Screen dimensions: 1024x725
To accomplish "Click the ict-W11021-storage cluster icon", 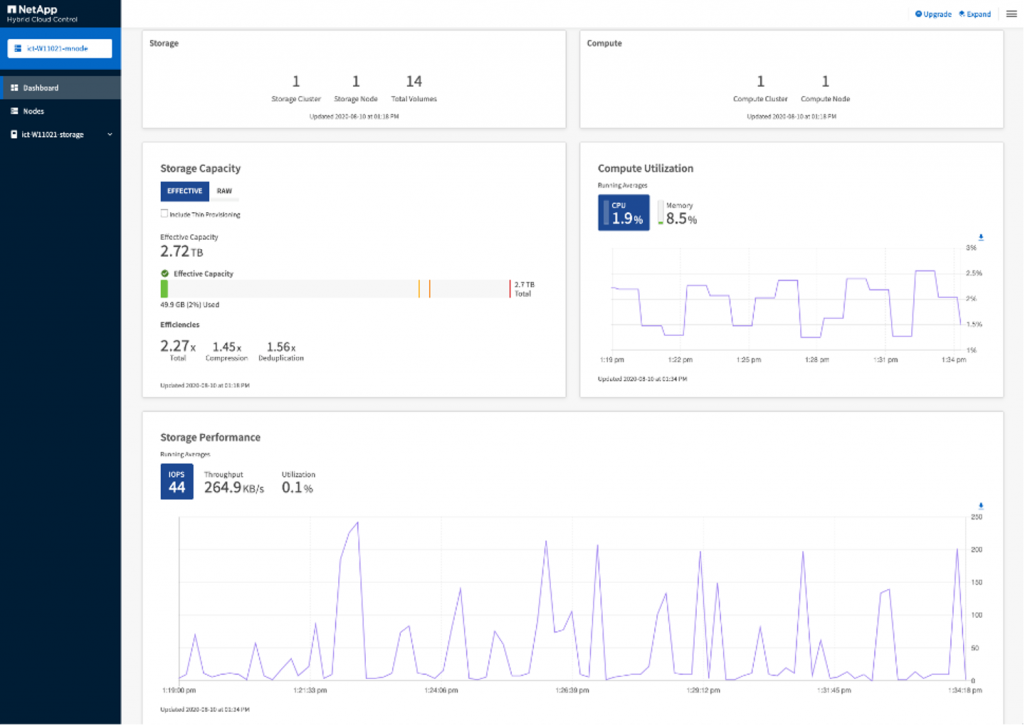I will pos(14,134).
